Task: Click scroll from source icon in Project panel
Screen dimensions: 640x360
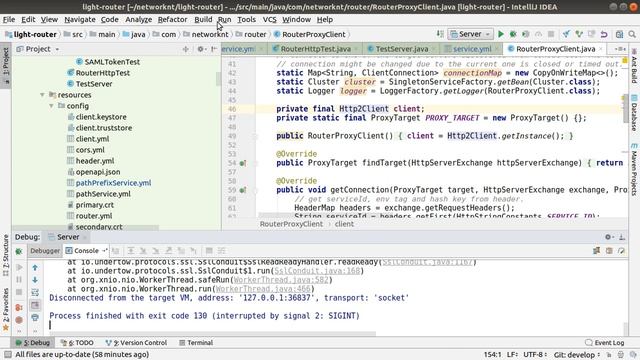Action: click(186, 49)
